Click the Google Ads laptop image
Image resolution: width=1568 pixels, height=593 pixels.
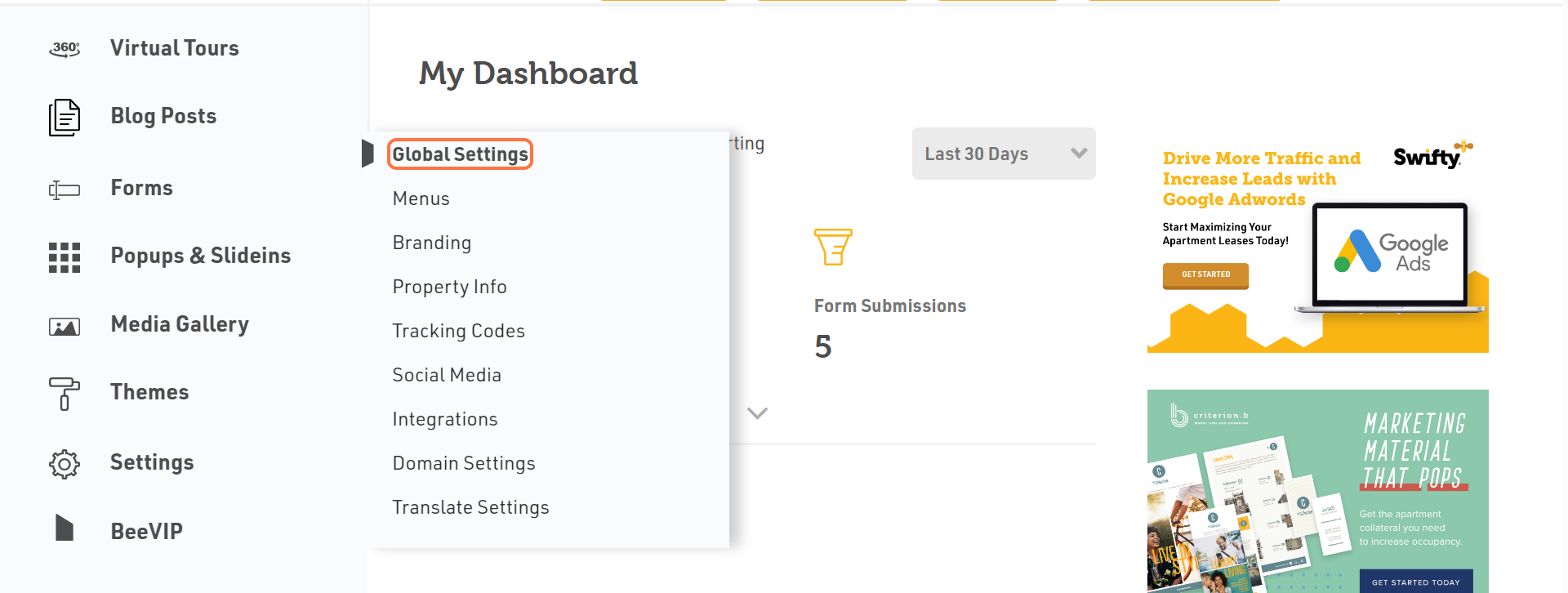point(1390,255)
